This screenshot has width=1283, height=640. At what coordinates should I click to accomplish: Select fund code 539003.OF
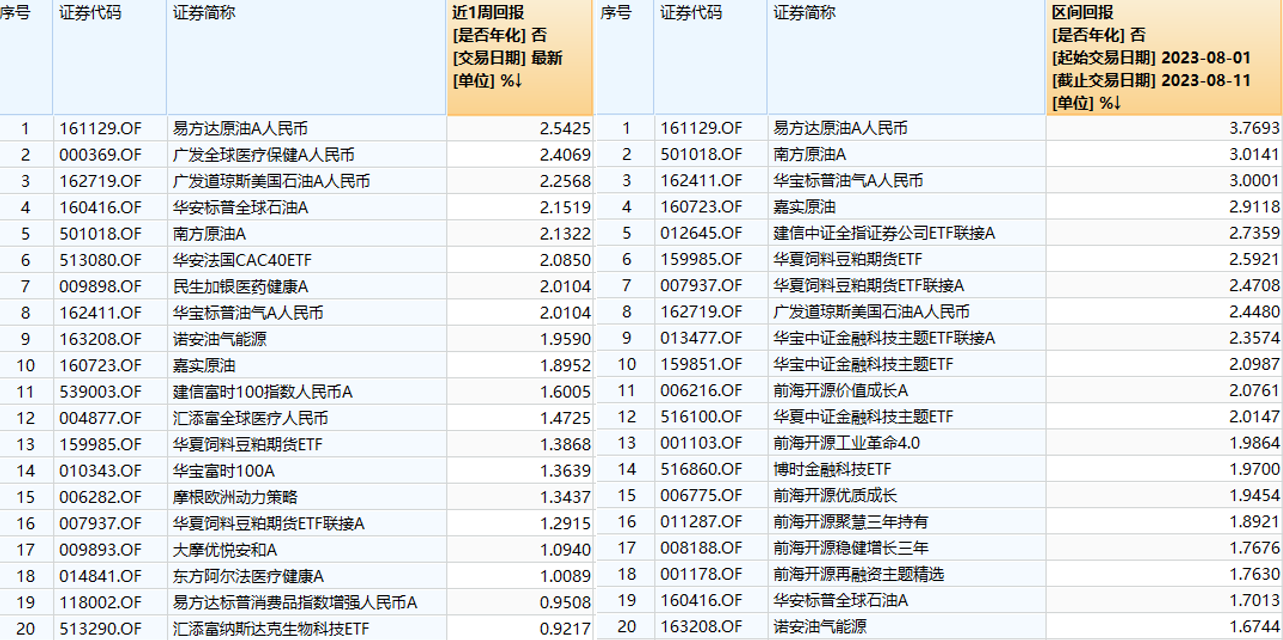101,391
